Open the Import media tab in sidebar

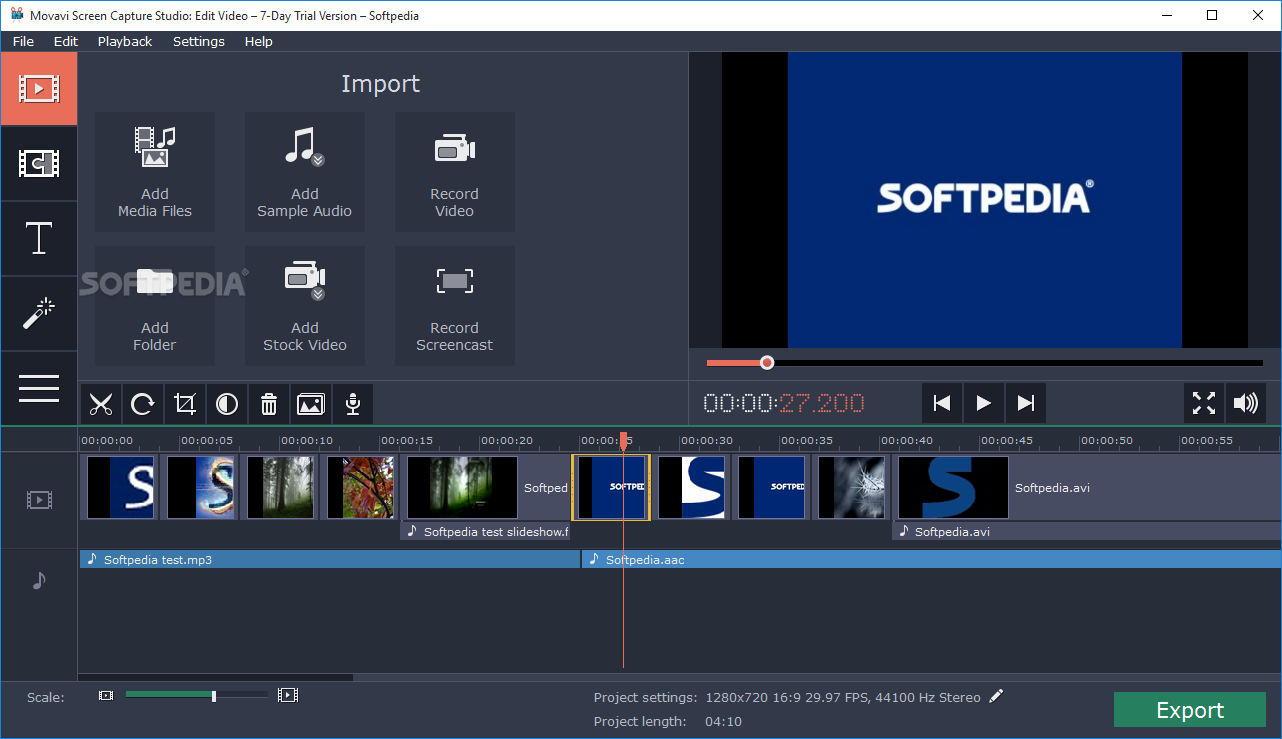[x=39, y=89]
